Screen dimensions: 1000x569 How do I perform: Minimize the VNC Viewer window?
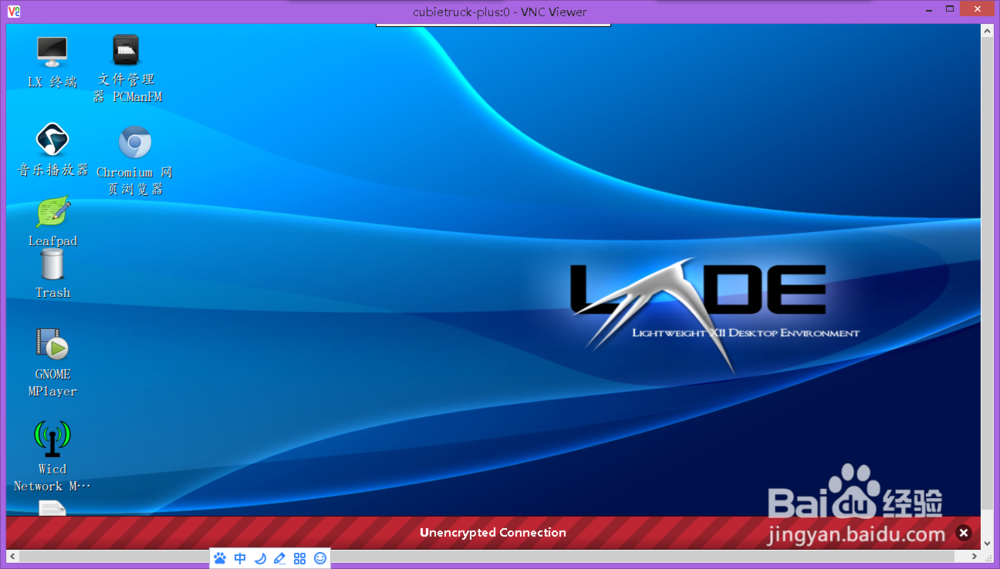click(x=929, y=10)
